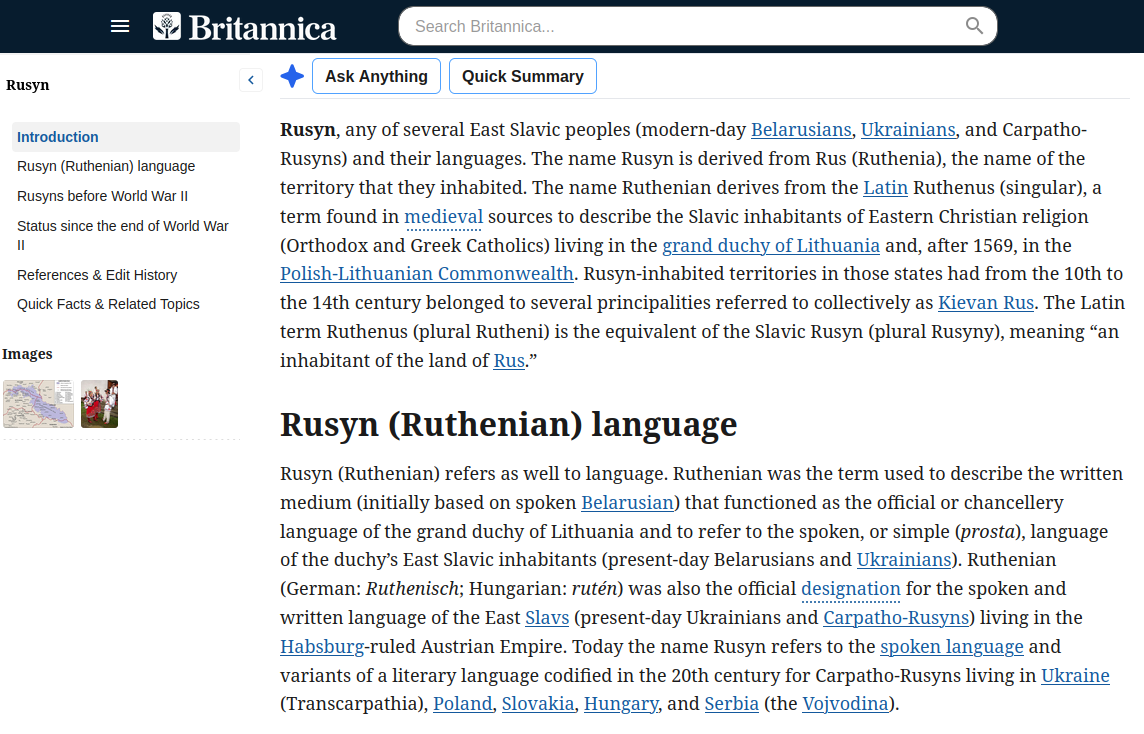This screenshot has height=734, width=1144.
Task: Open the Belarusian language link
Action: point(627,503)
